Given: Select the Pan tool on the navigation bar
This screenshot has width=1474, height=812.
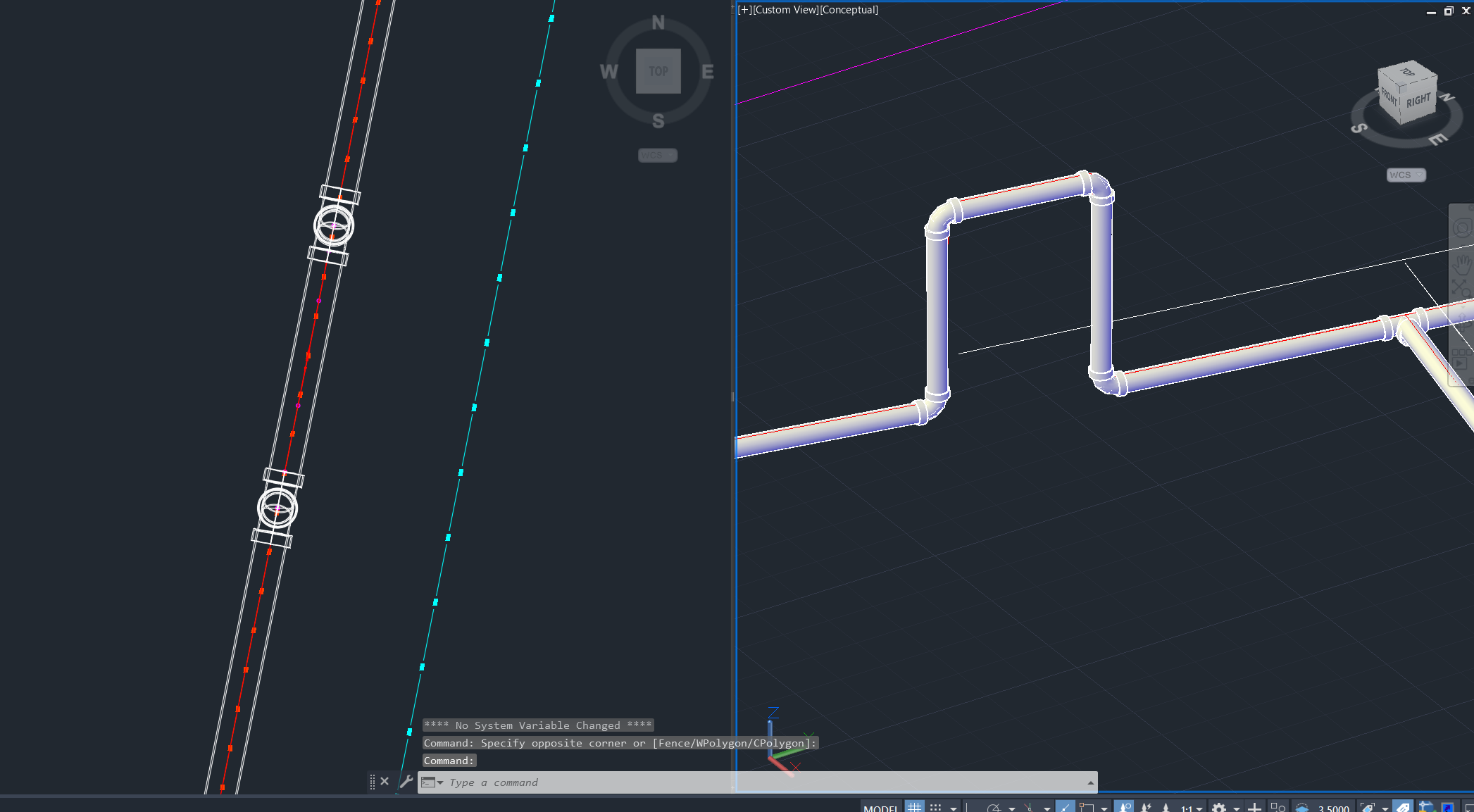Looking at the screenshot, I should click(x=1461, y=266).
